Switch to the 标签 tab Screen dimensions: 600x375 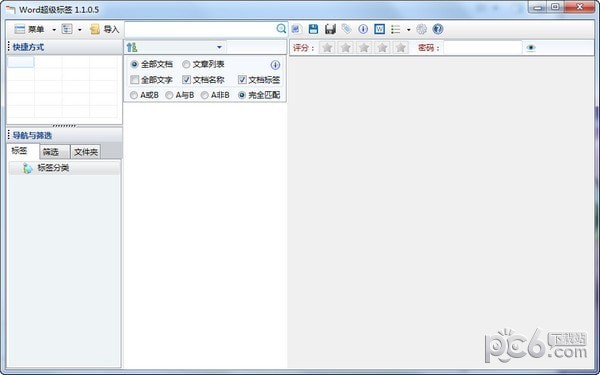pyautogui.click(x=23, y=151)
